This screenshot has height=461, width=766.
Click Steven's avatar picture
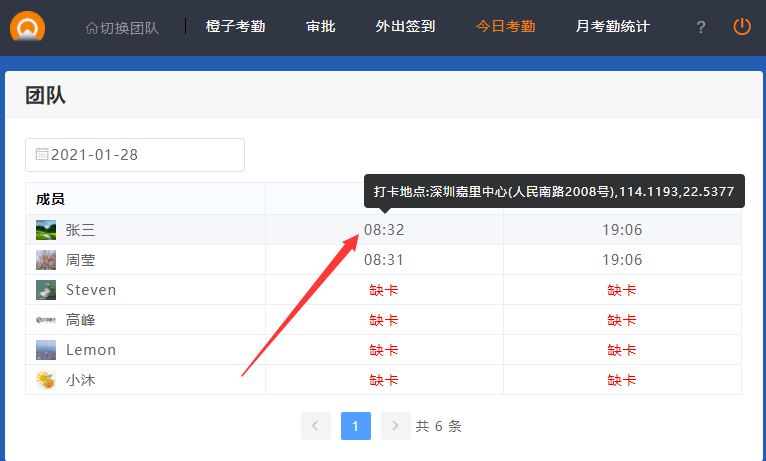pos(46,290)
